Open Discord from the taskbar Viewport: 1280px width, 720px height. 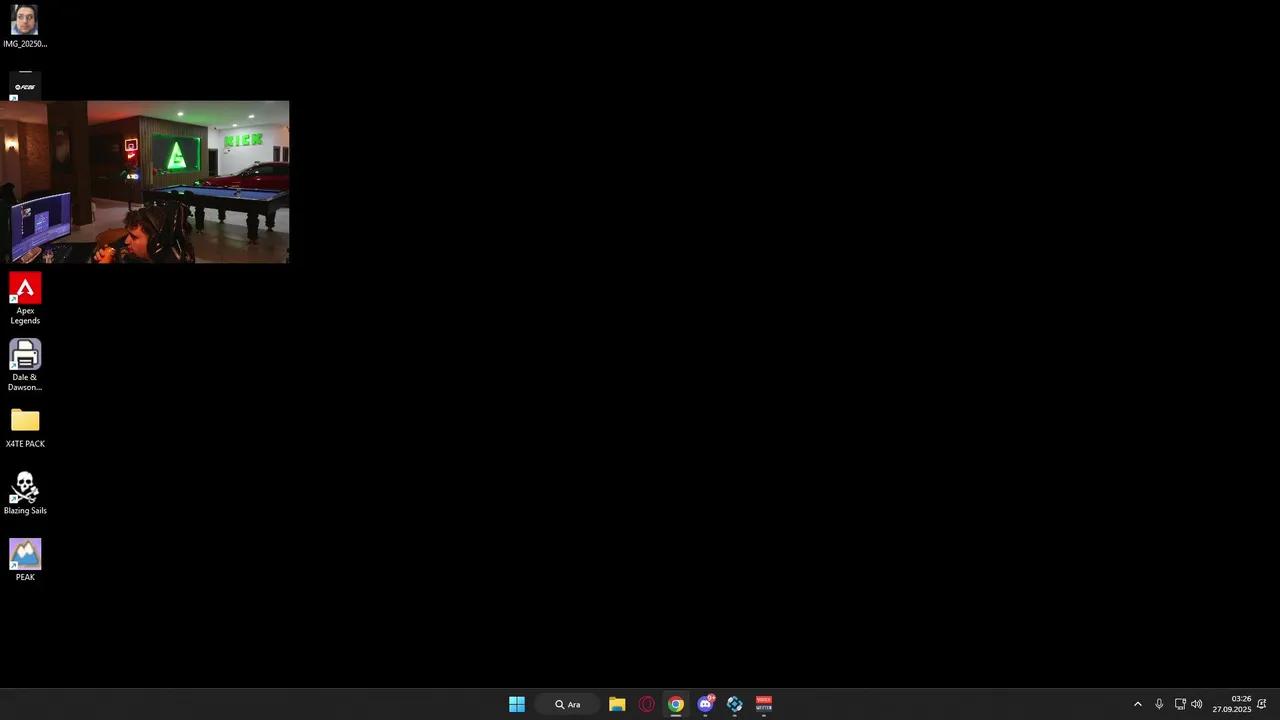tap(705, 704)
